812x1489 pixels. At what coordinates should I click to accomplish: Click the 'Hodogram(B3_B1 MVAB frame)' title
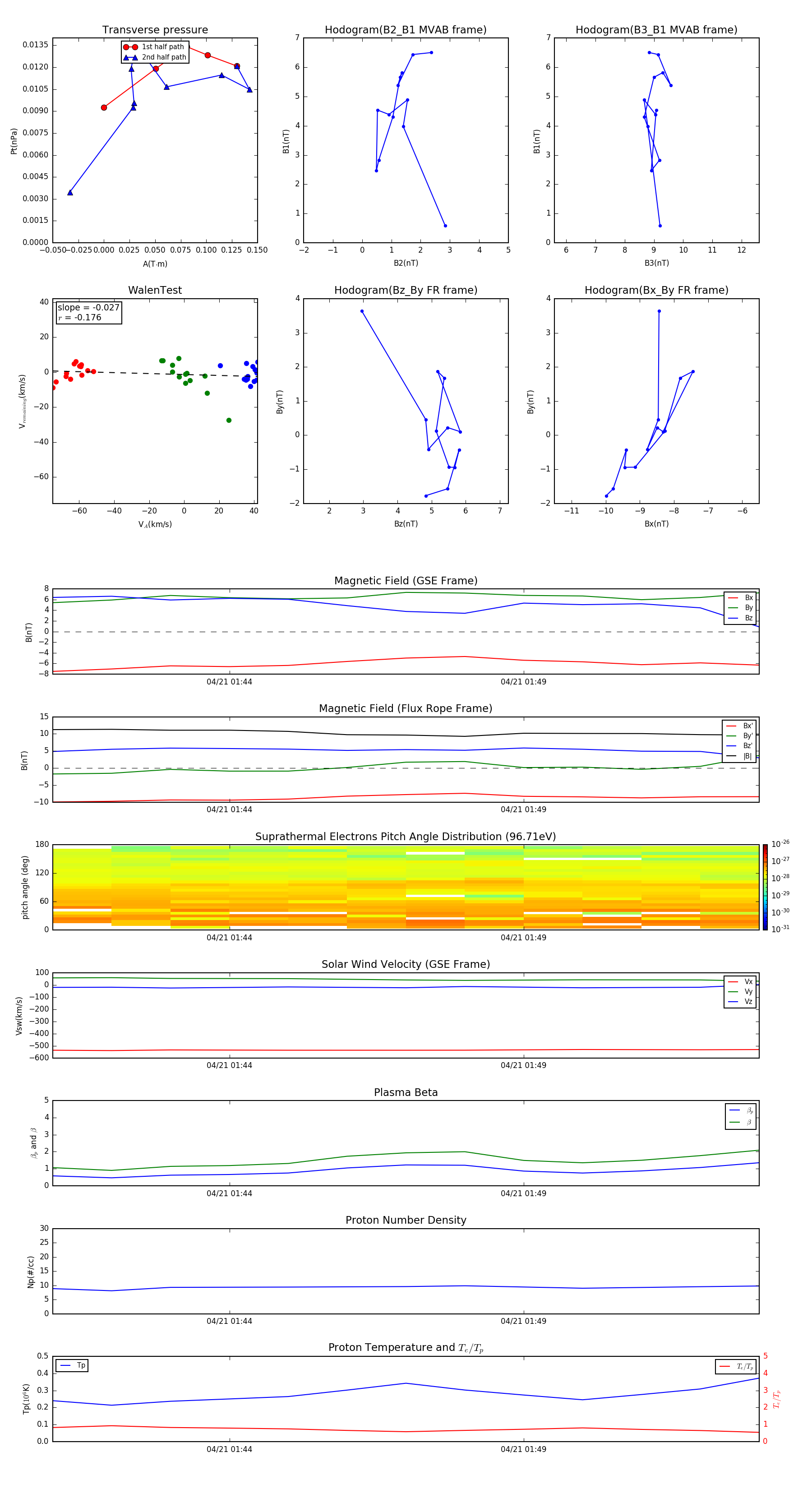click(x=656, y=30)
